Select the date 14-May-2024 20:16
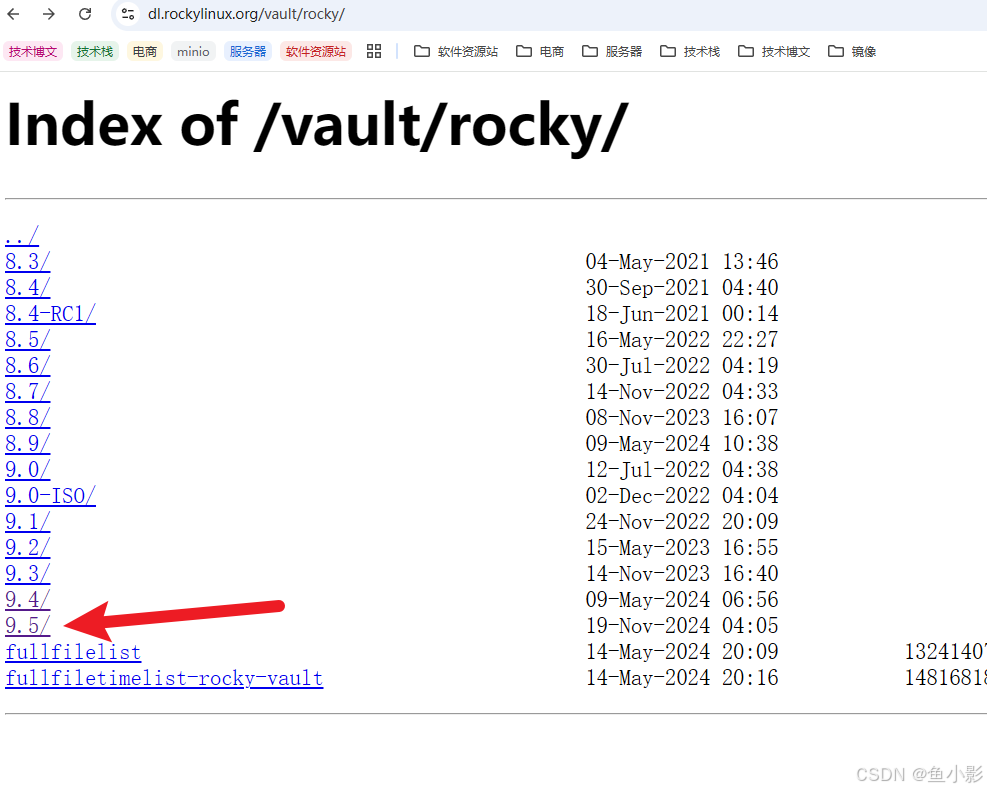Screen dimensions: 987x792 682,678
